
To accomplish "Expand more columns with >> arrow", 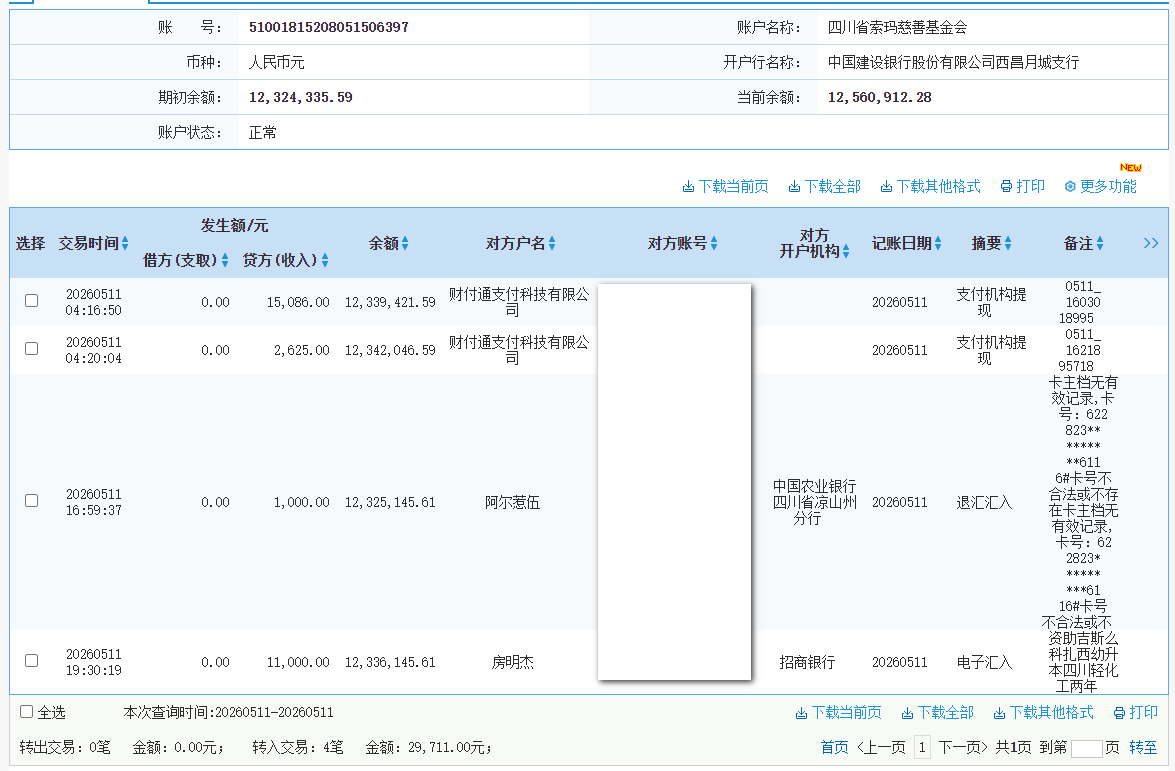I will click(1151, 244).
